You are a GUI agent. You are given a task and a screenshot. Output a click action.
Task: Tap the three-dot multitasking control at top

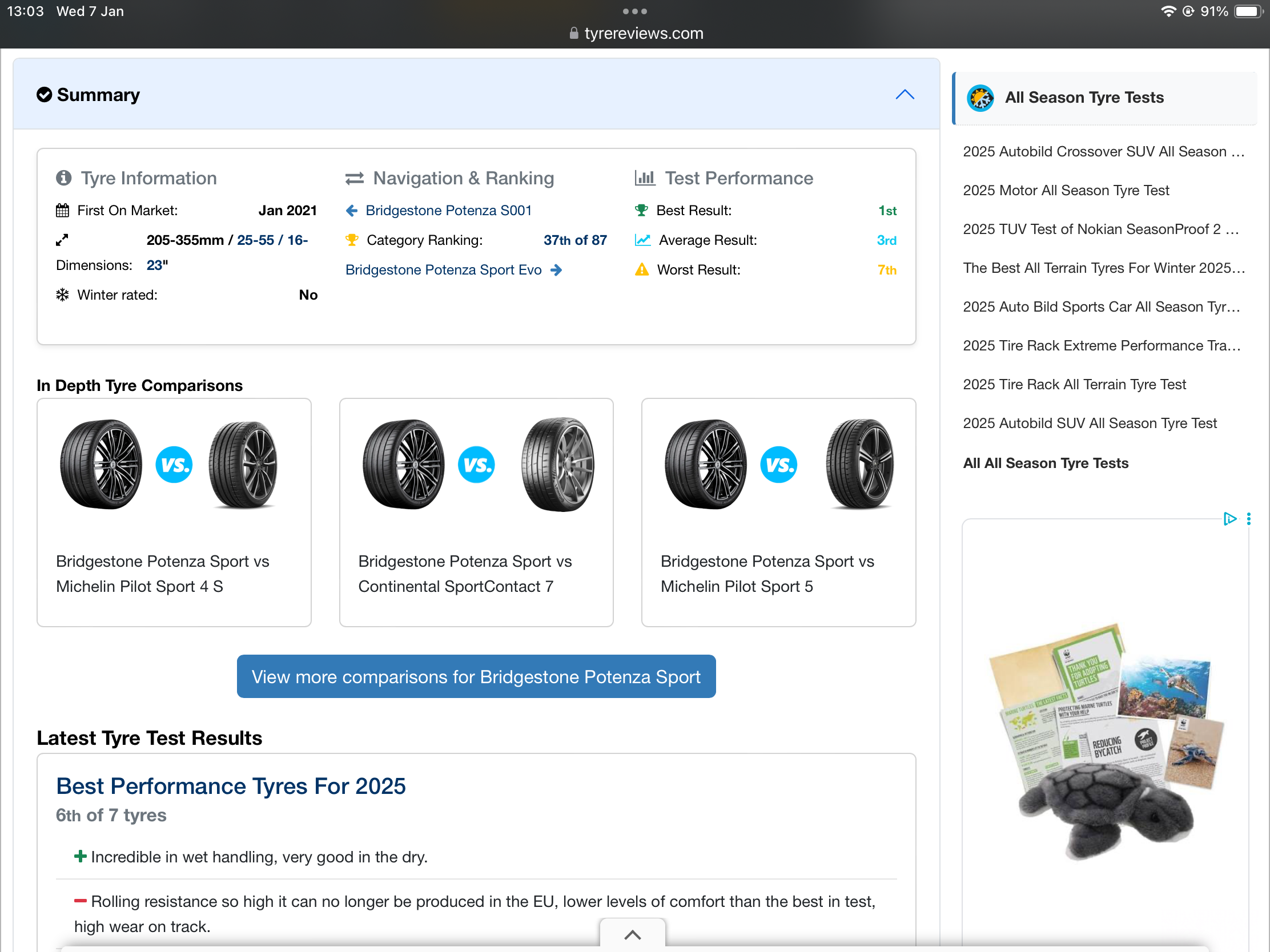634,11
